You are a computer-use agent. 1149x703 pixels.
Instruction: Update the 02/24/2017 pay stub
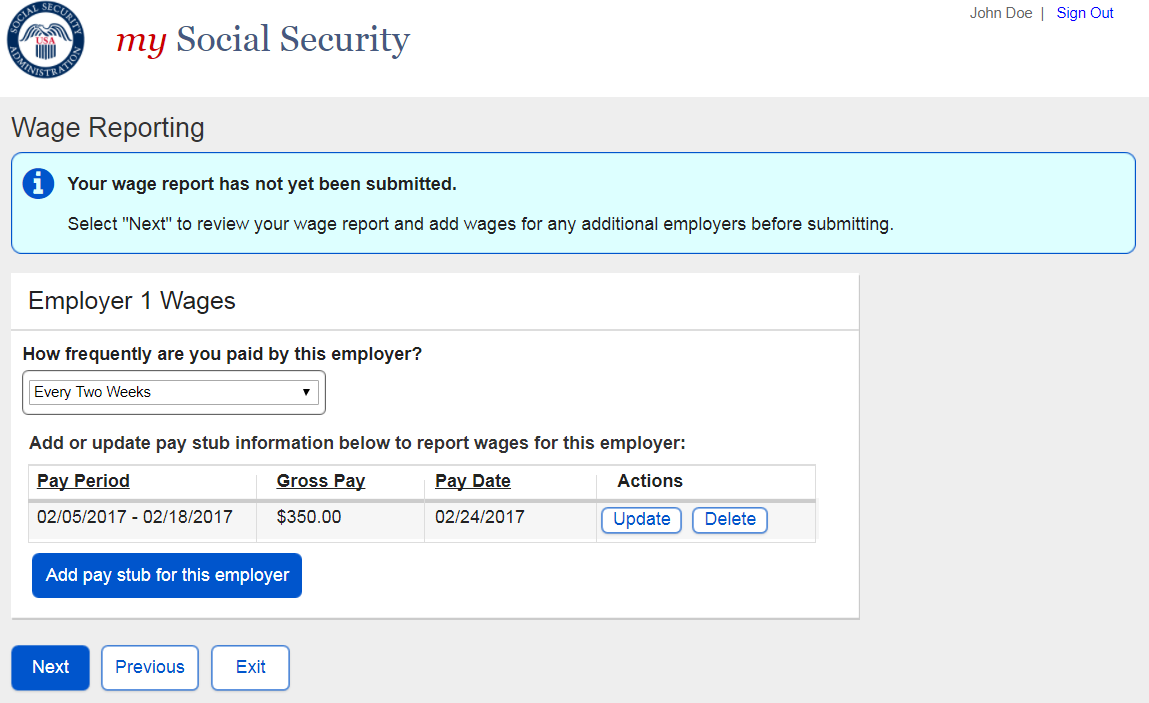pos(641,520)
